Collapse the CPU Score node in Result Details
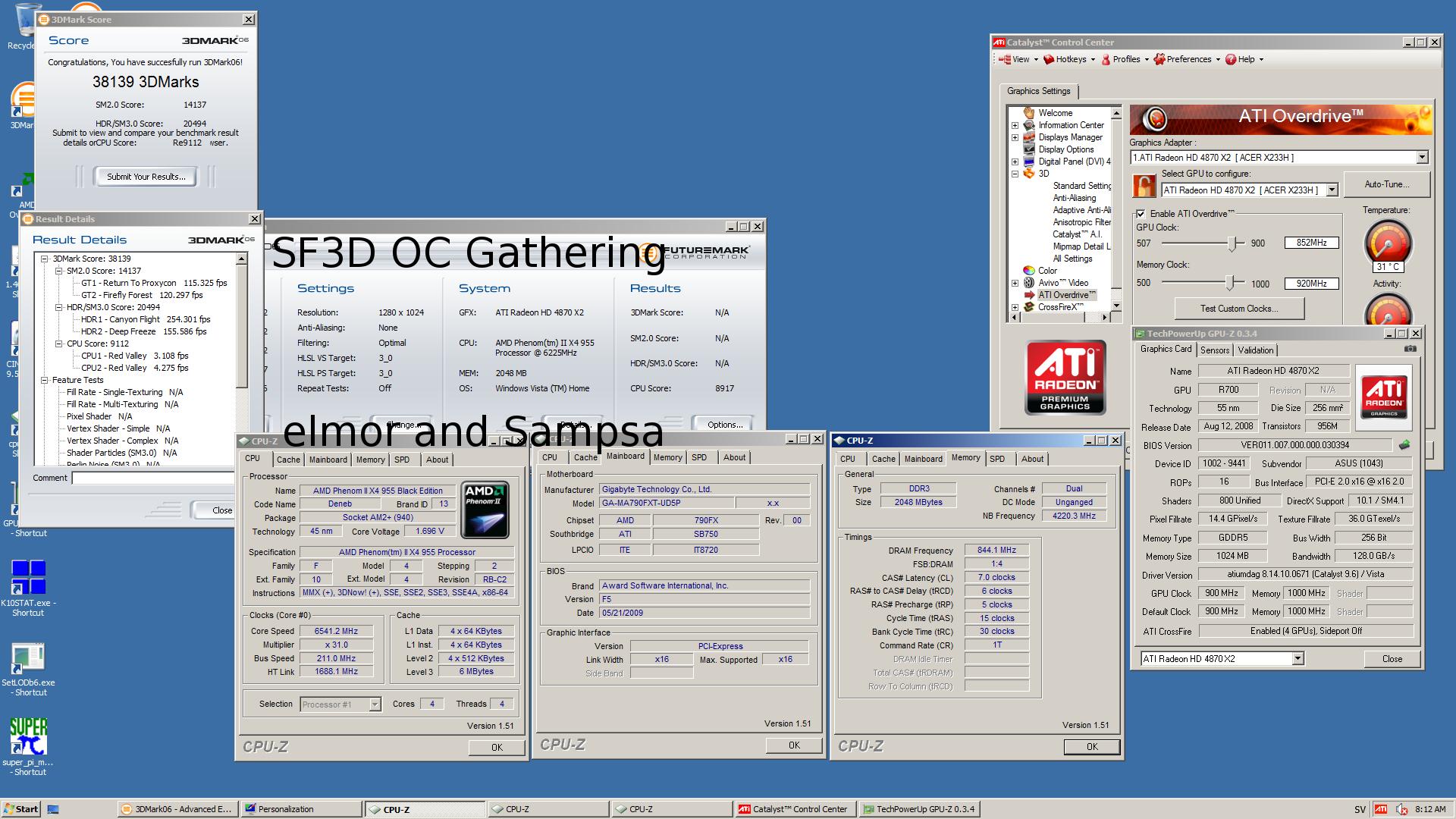 point(58,344)
